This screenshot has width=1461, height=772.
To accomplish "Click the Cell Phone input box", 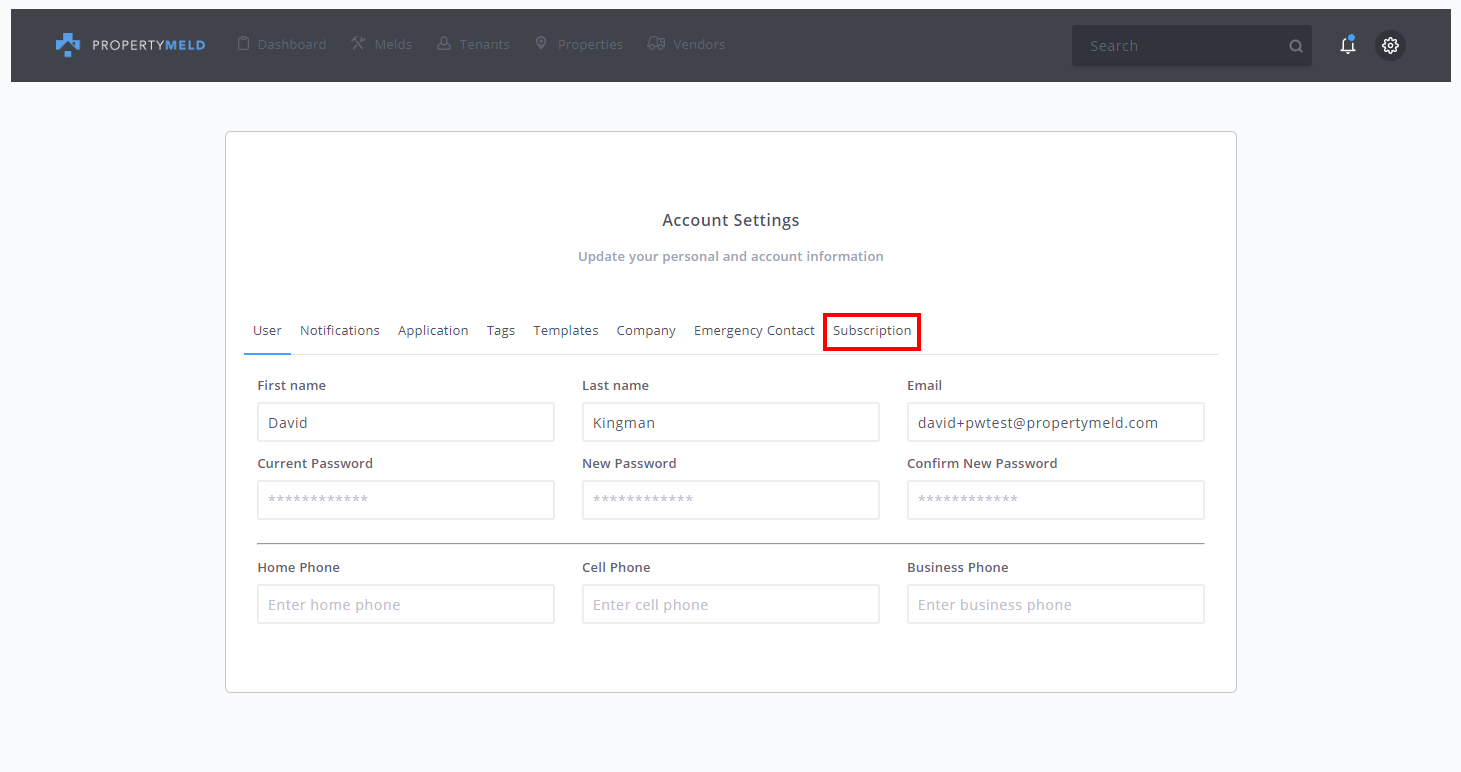I will (x=730, y=605).
